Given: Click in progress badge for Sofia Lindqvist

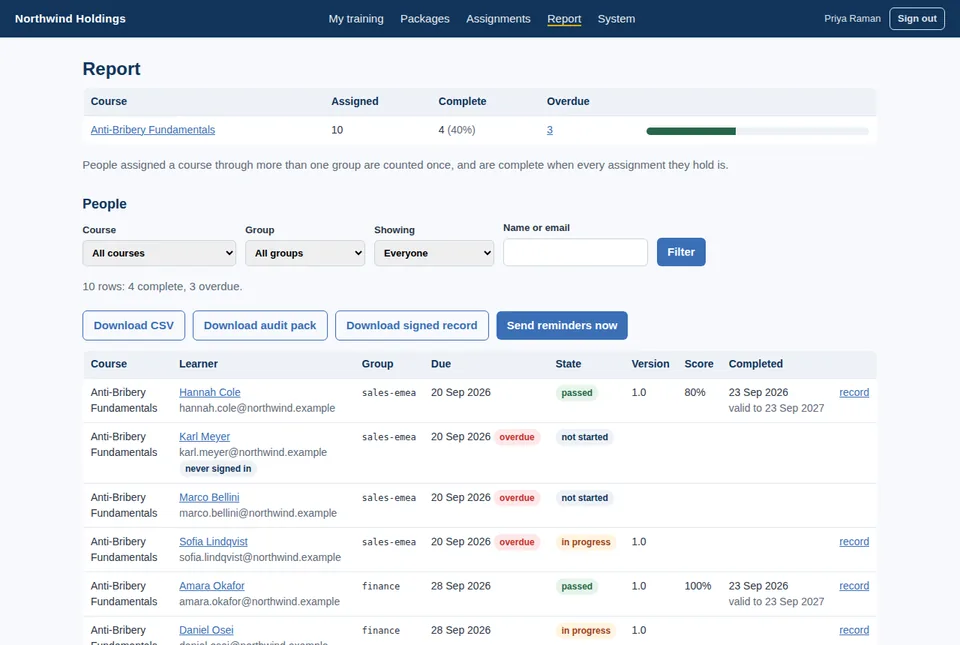Looking at the screenshot, I should click(586, 542).
